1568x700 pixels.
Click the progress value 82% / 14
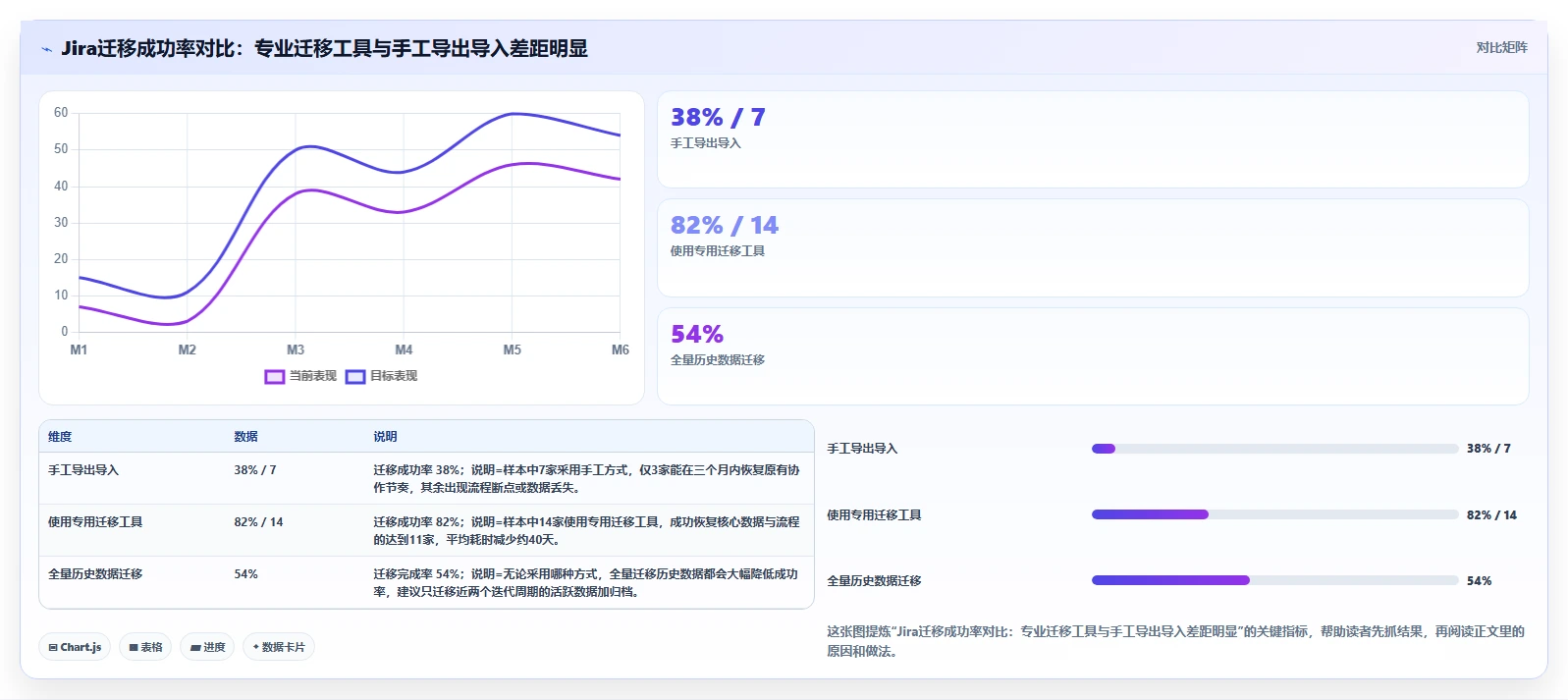[1491, 515]
